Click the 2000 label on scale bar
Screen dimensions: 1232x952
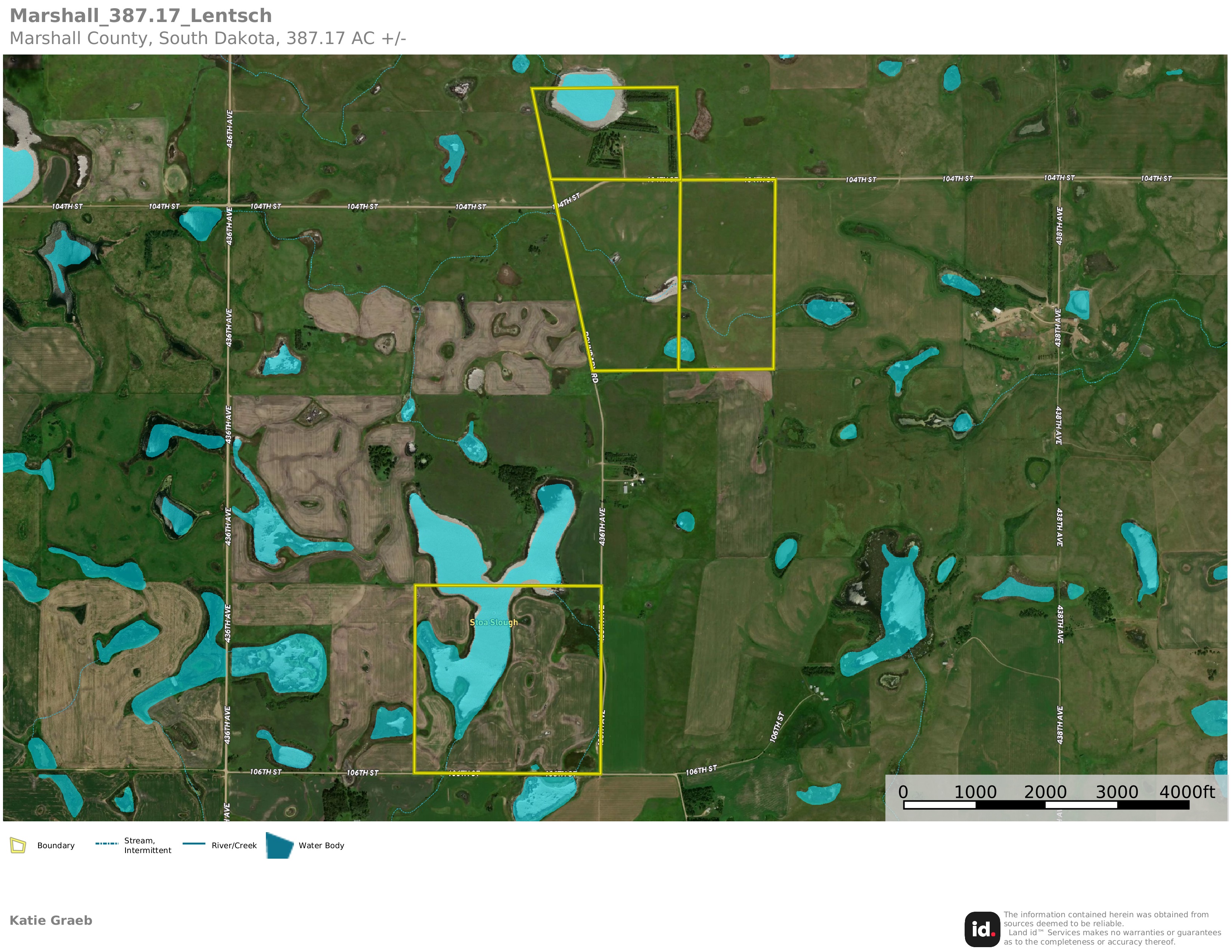click(x=1045, y=792)
